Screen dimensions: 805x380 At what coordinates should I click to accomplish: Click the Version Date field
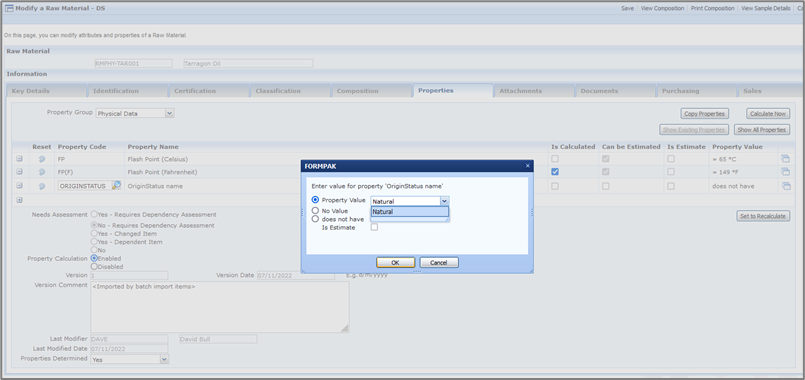point(296,275)
